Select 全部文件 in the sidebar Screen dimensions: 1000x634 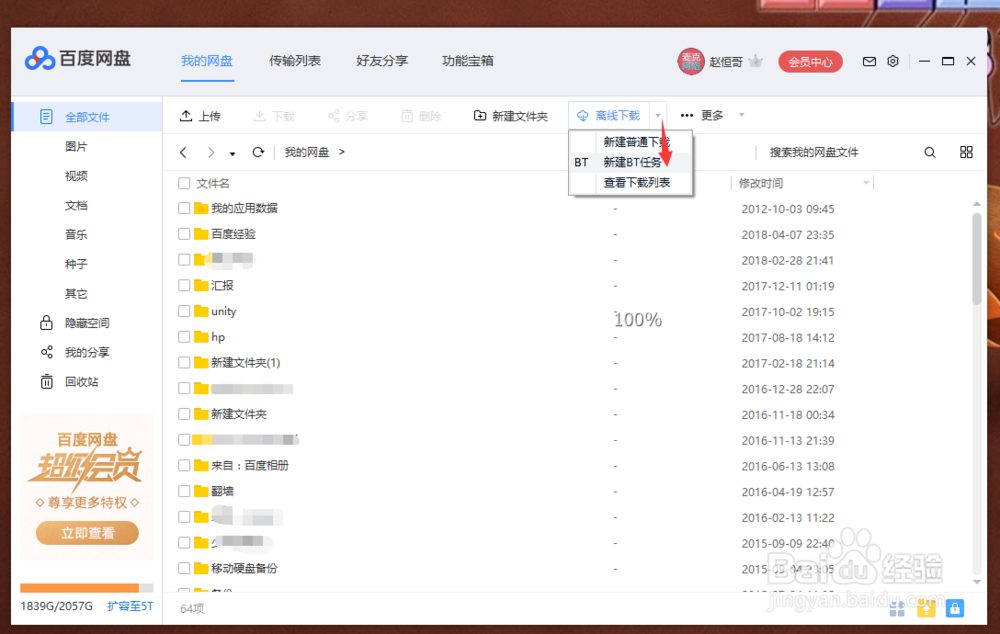pyautogui.click(x=87, y=117)
